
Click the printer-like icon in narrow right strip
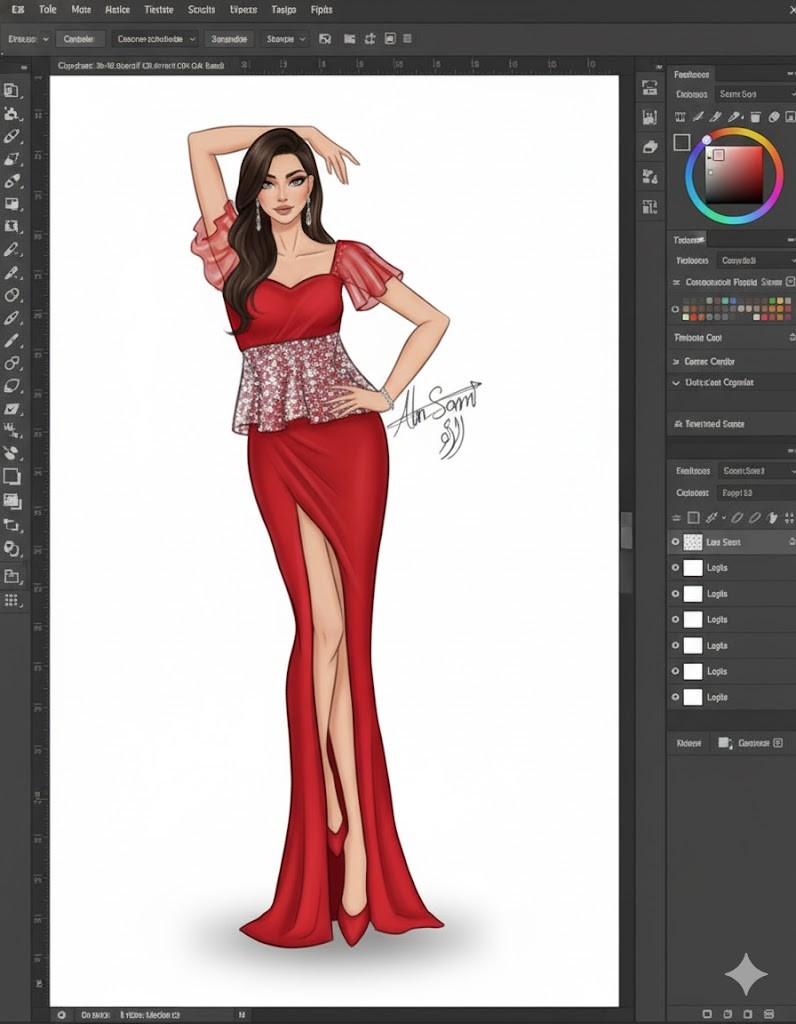coord(649,146)
